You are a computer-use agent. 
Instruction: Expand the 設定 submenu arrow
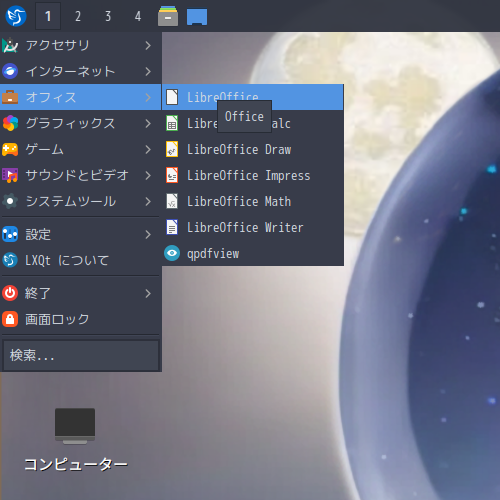tap(148, 234)
